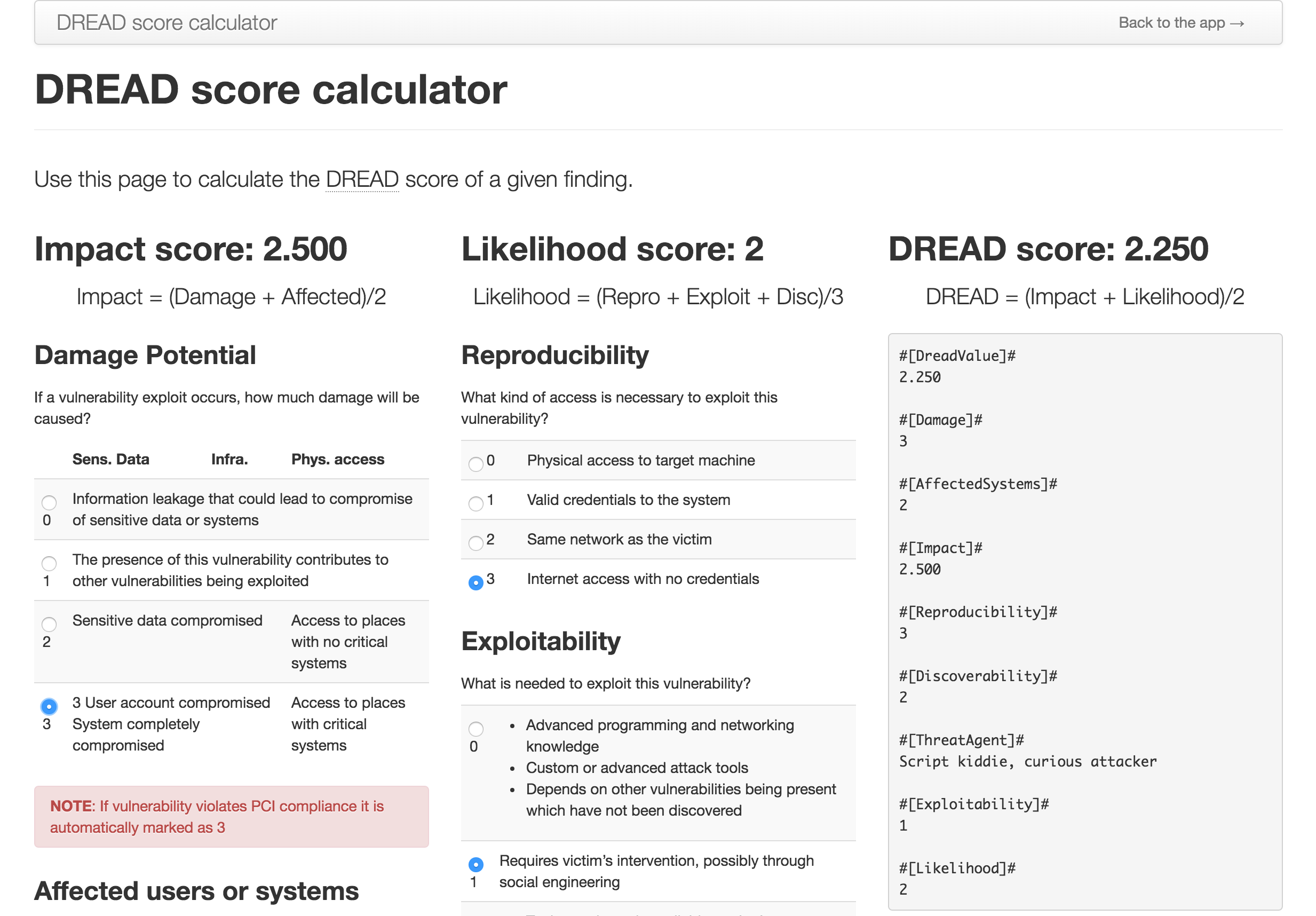Choose exploitability option 0 requiring advanced knowledge
This screenshot has width=1316, height=916.
click(475, 730)
